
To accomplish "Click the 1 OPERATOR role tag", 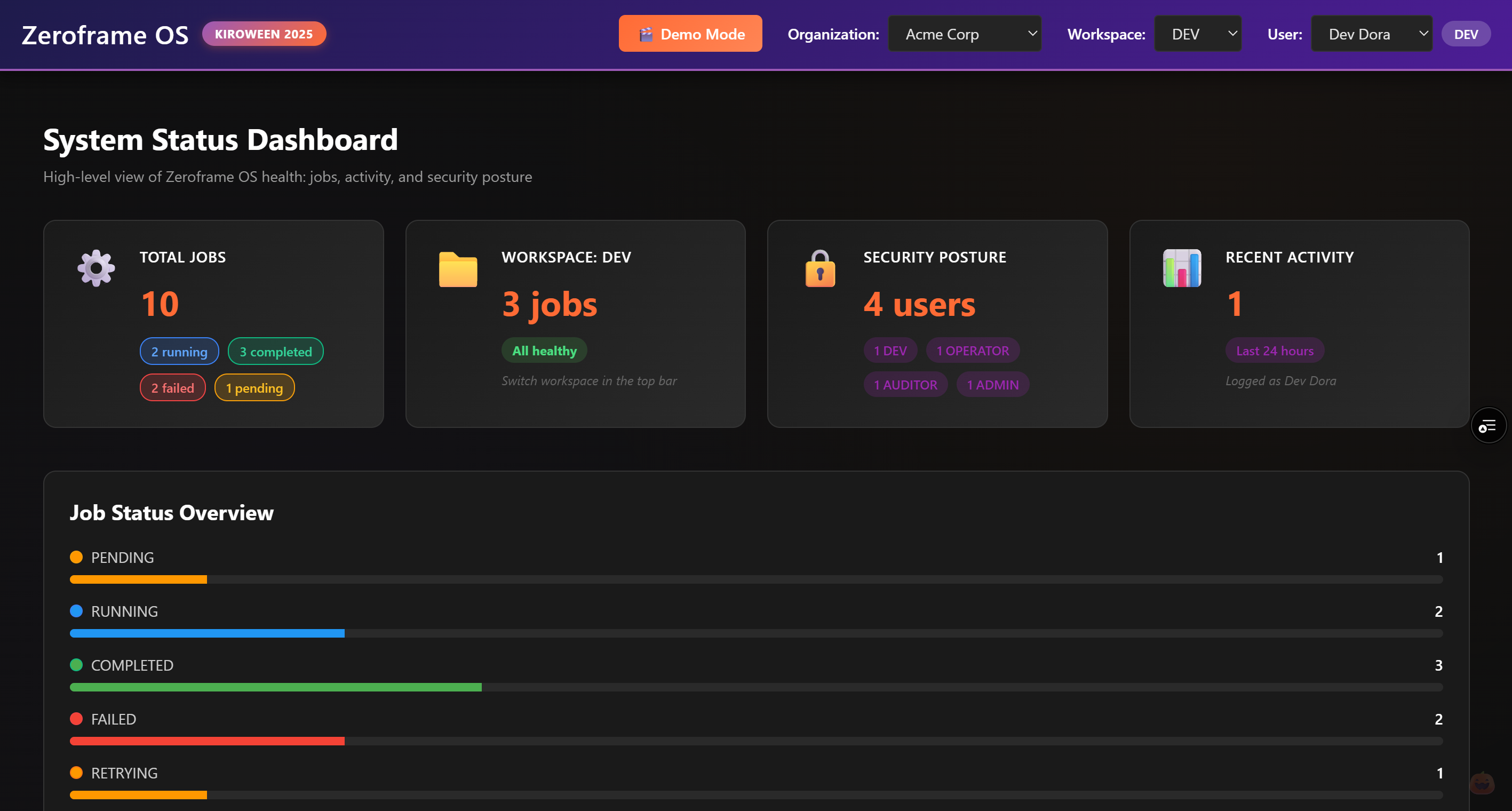I will pyautogui.click(x=973, y=351).
